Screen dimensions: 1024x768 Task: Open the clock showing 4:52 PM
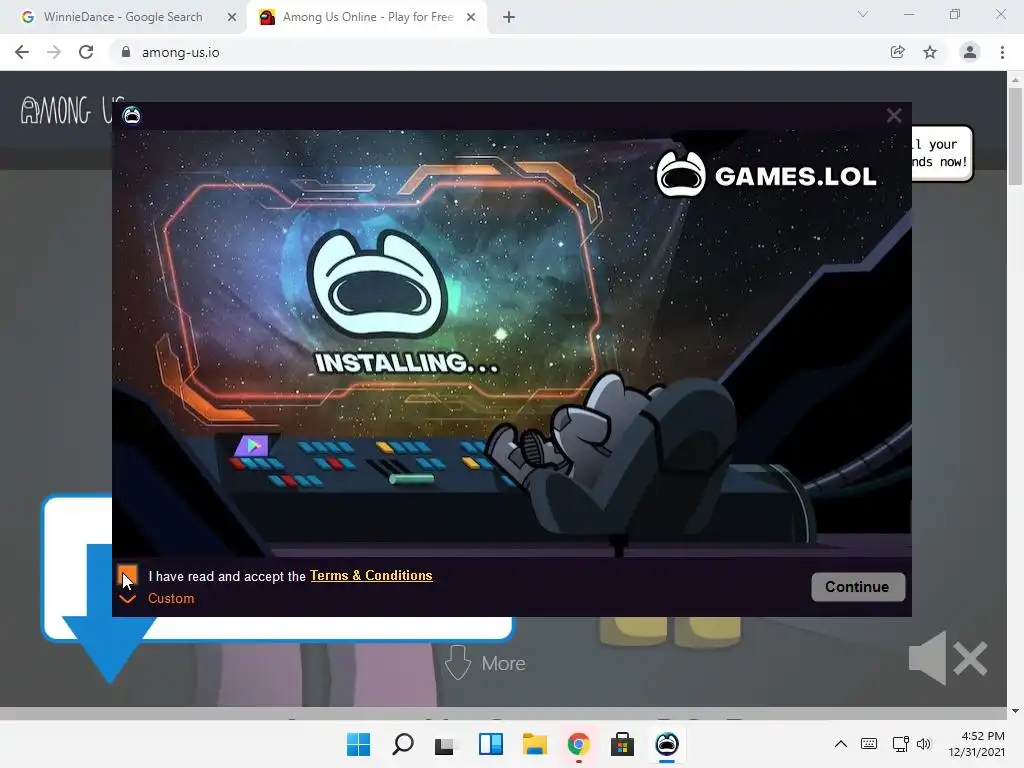point(976,744)
